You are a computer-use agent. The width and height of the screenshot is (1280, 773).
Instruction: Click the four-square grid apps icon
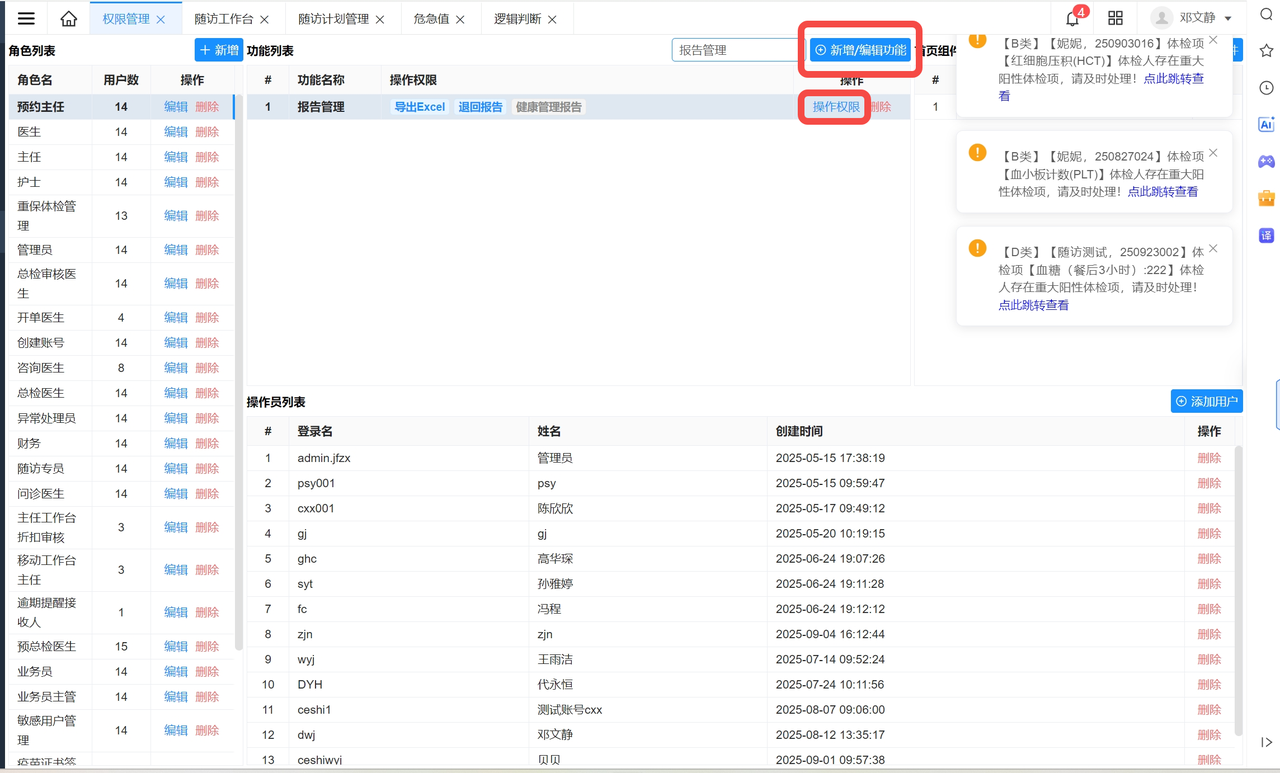tap(1116, 19)
